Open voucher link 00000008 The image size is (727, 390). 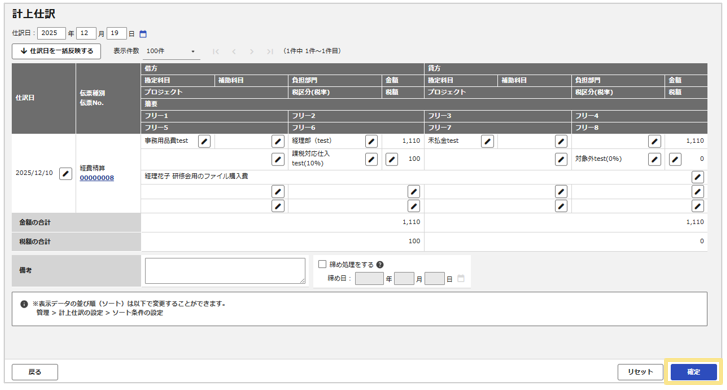97,178
